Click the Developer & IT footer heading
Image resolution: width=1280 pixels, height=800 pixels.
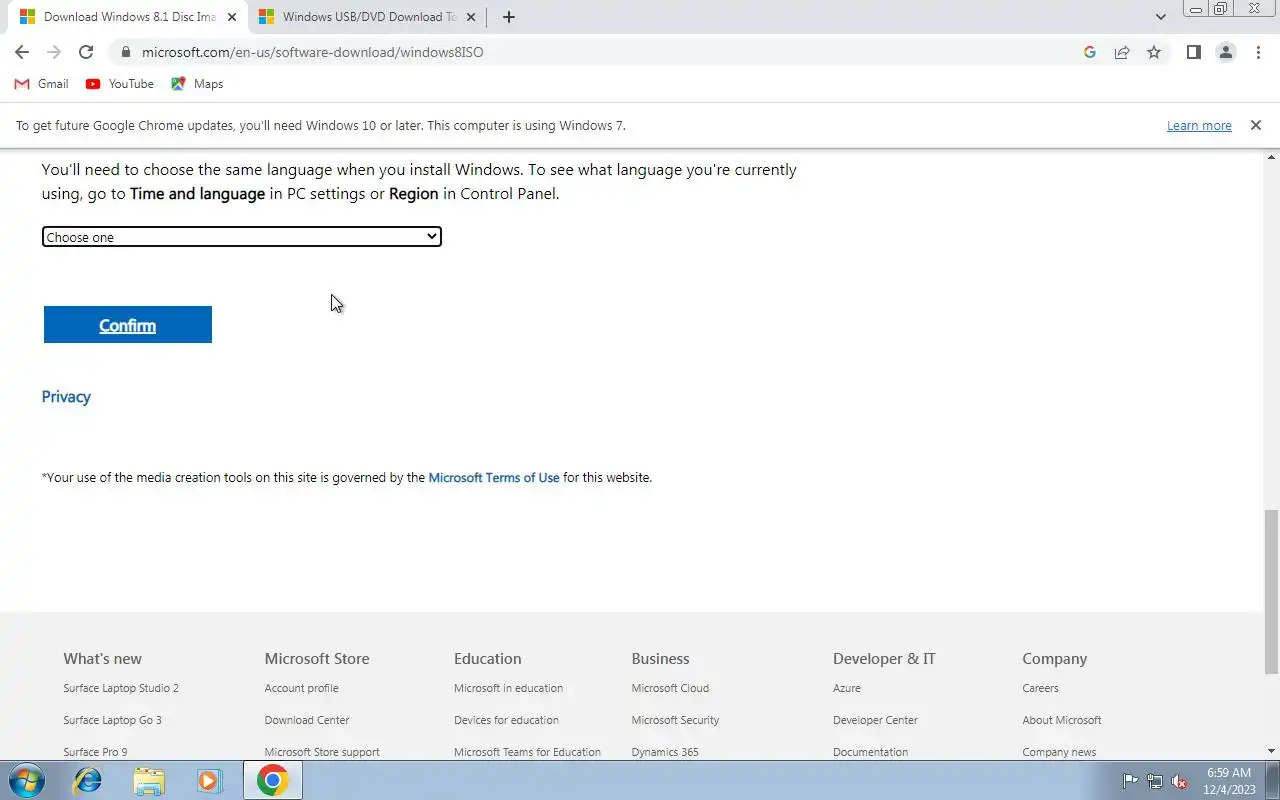(884, 659)
